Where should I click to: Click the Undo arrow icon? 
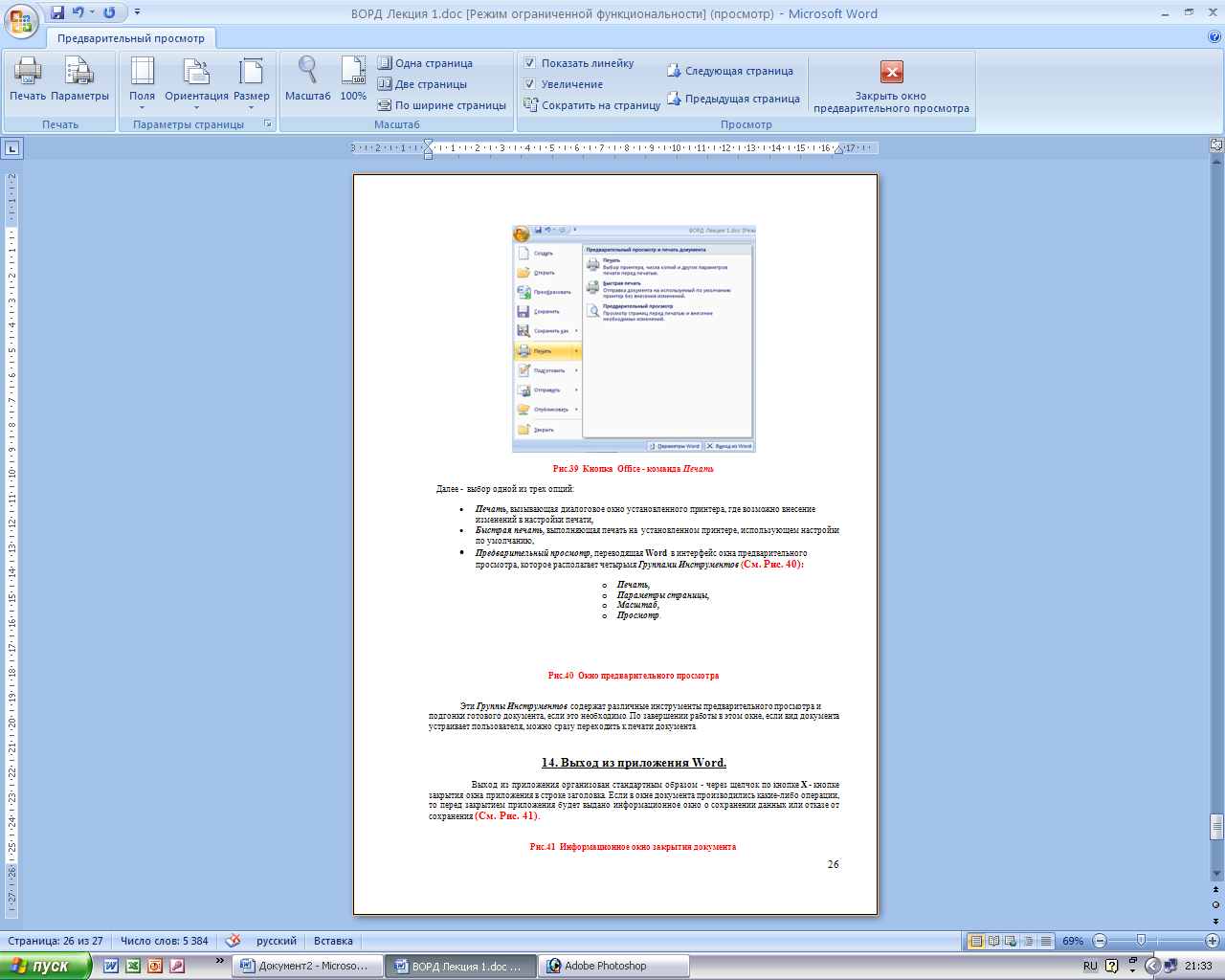coord(78,12)
